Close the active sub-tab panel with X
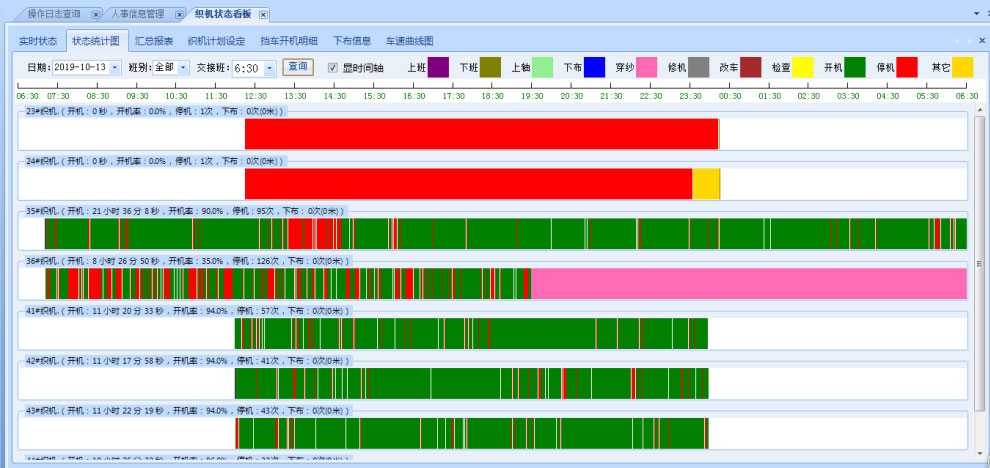 (982, 40)
